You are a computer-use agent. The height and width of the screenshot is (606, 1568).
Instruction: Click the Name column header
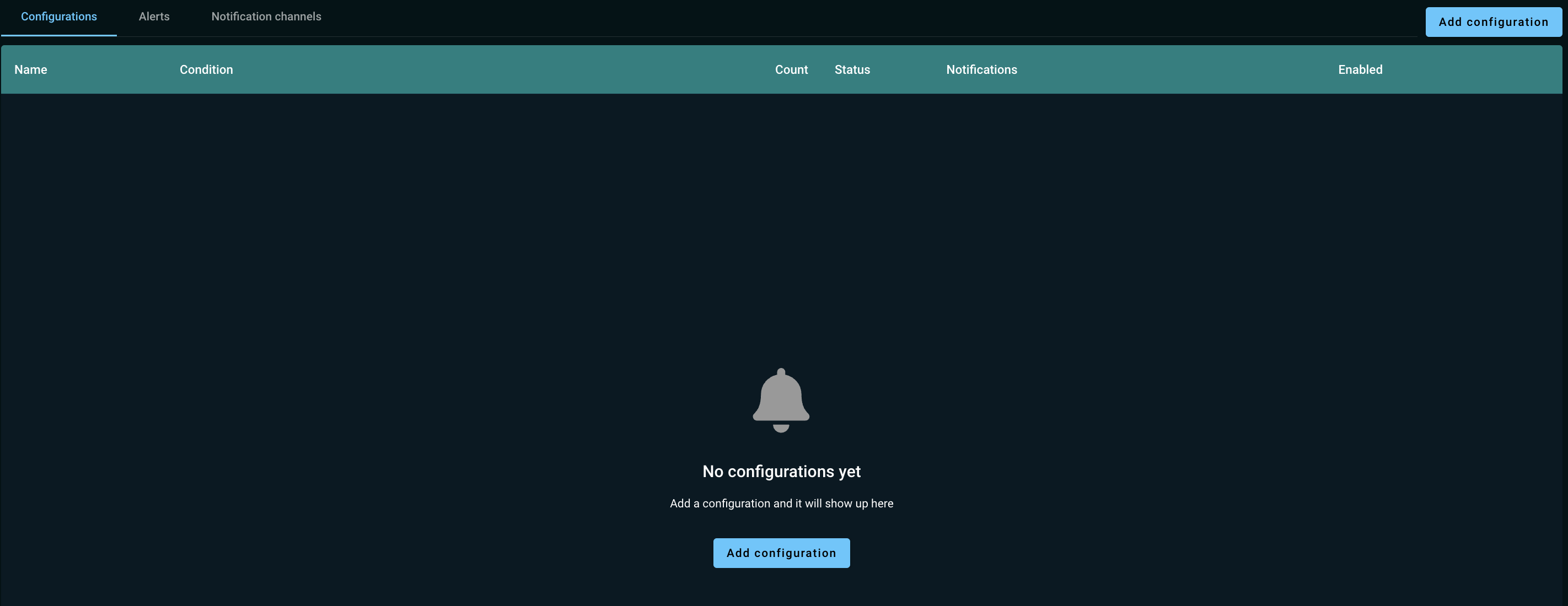(30, 69)
